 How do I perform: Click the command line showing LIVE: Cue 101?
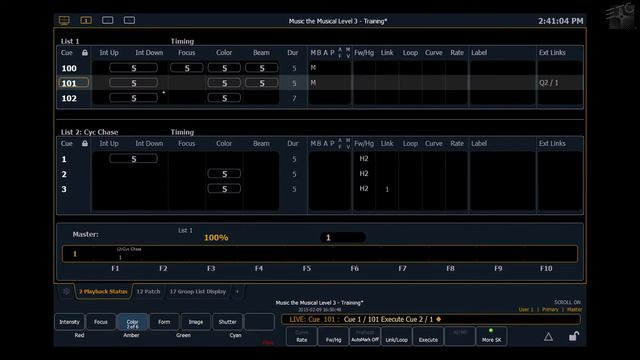431,320
